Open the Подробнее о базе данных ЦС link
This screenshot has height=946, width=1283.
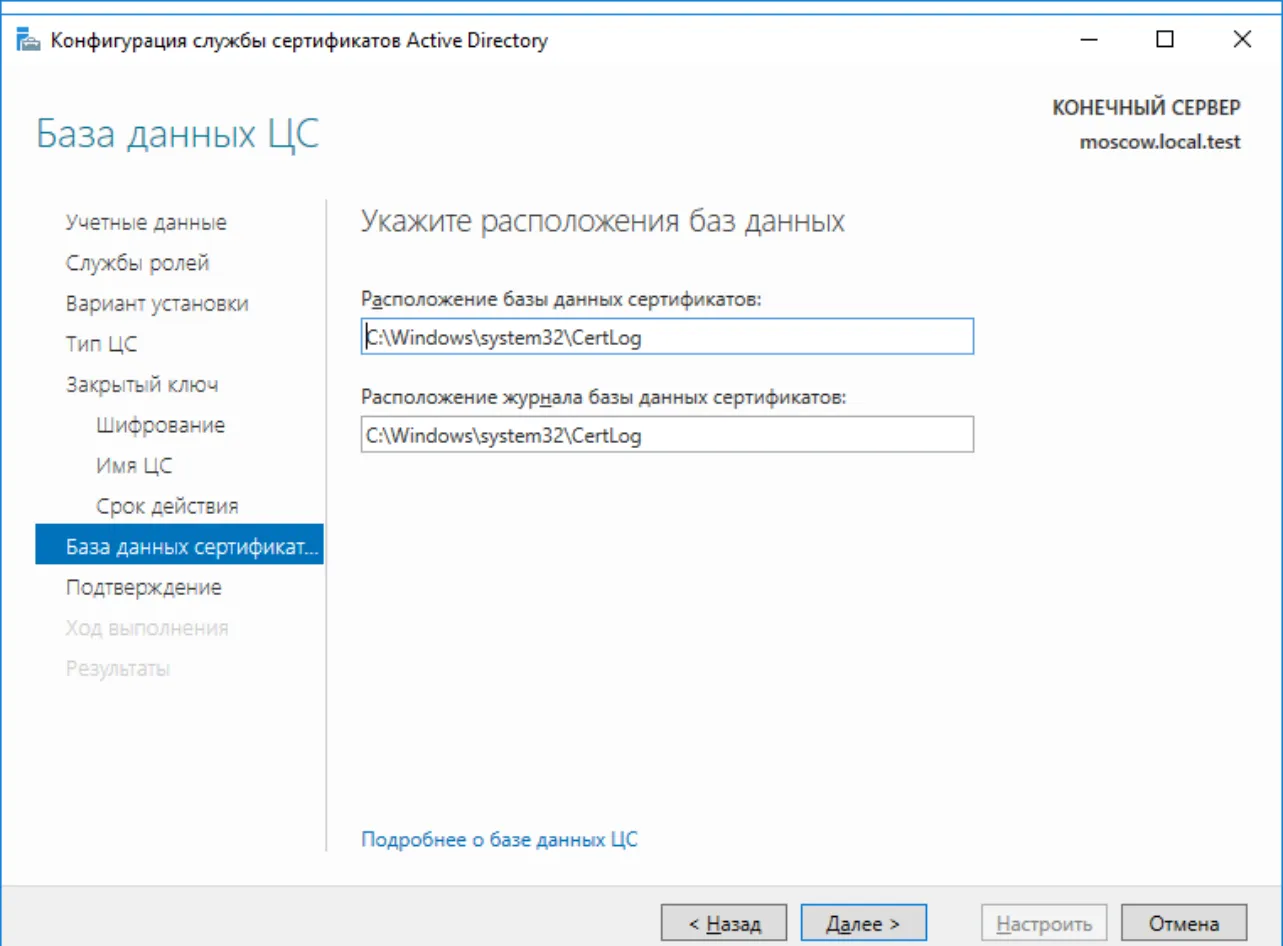(499, 839)
